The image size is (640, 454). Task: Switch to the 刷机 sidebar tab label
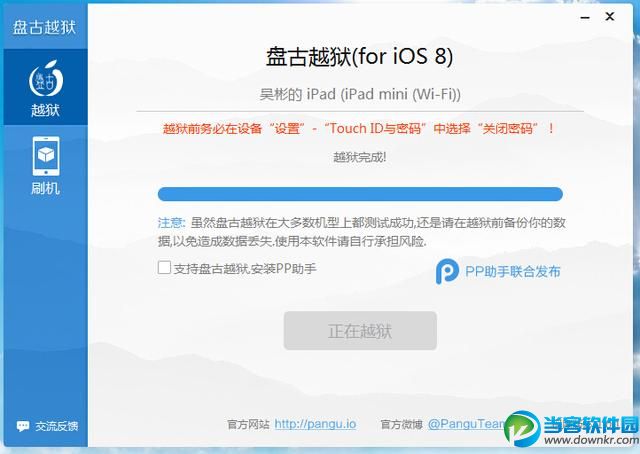point(45,188)
